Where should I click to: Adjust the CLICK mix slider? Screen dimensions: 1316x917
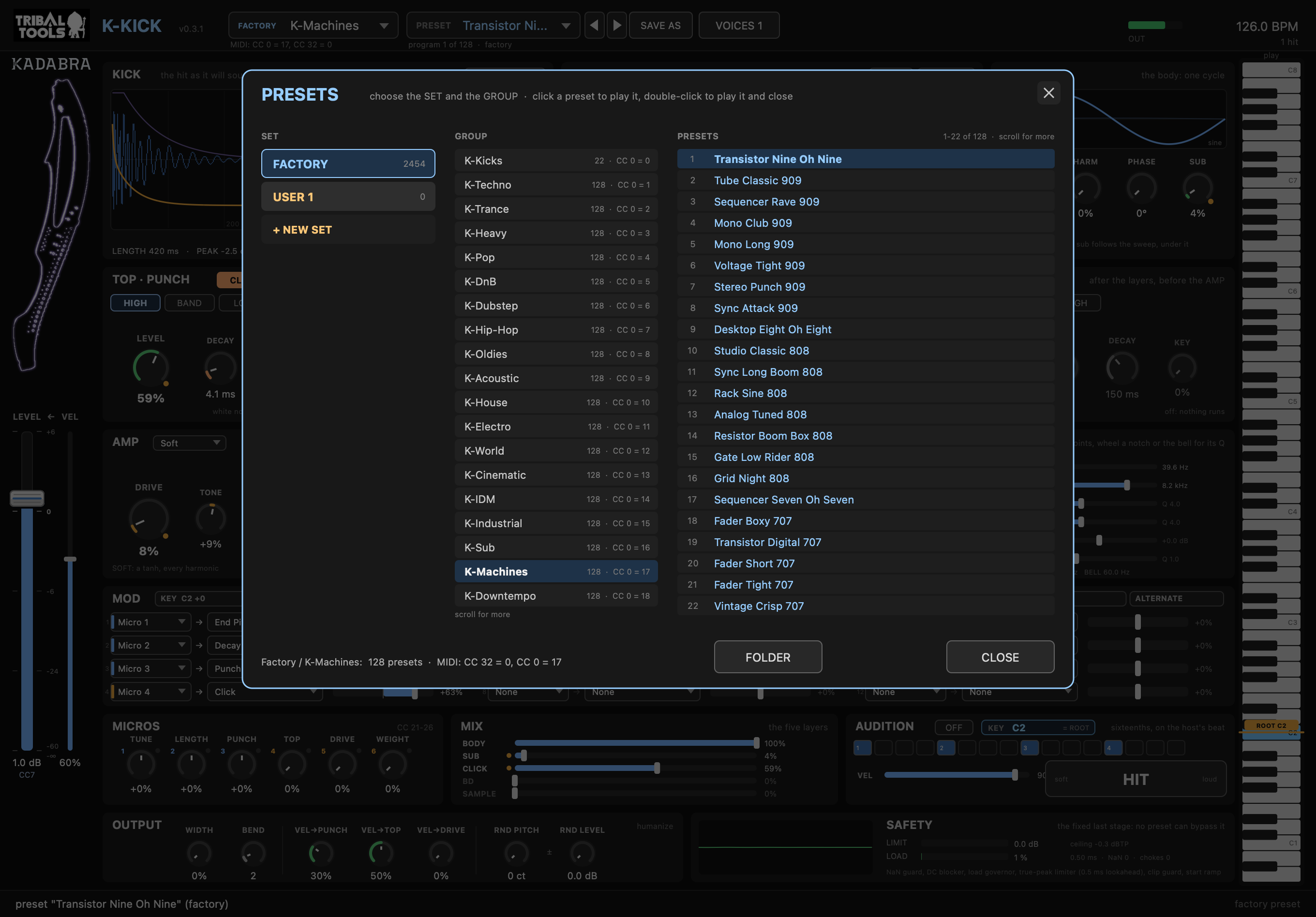click(x=635, y=768)
